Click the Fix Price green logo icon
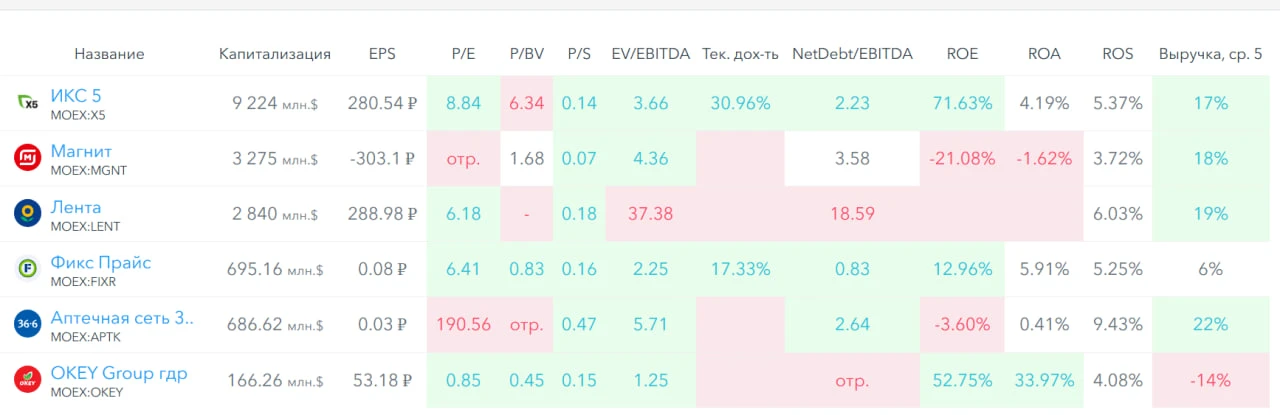Viewport: 1280px width, 415px height. 27,269
